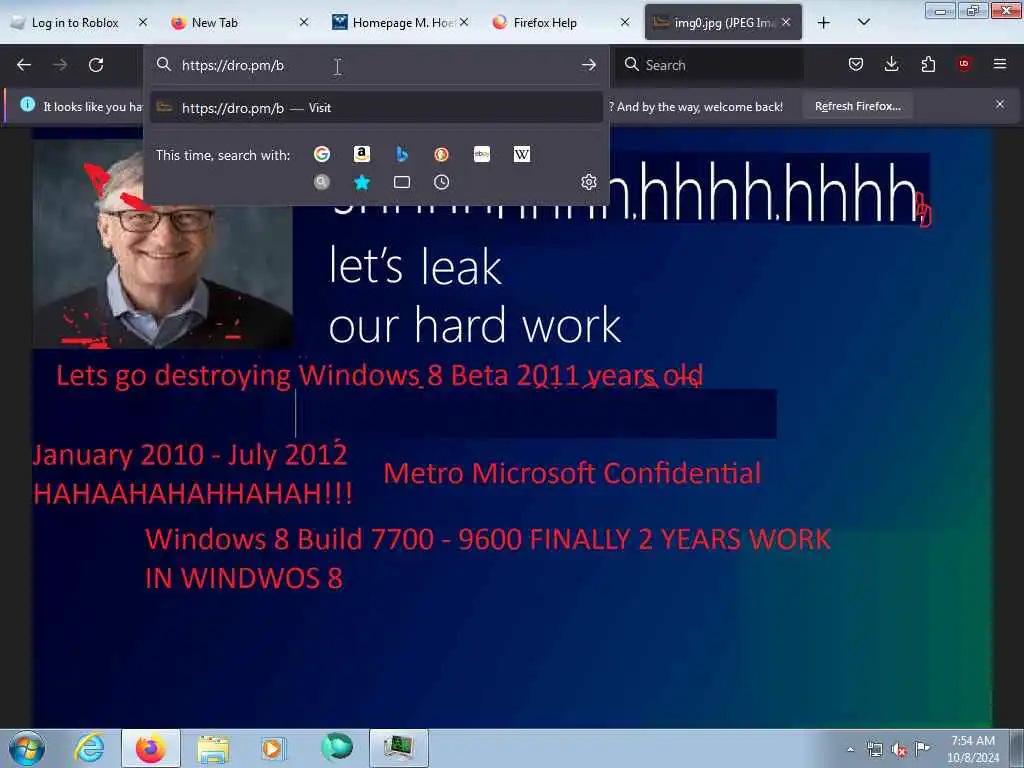
Task: Click the uBlock Origin extension icon
Action: click(964, 64)
